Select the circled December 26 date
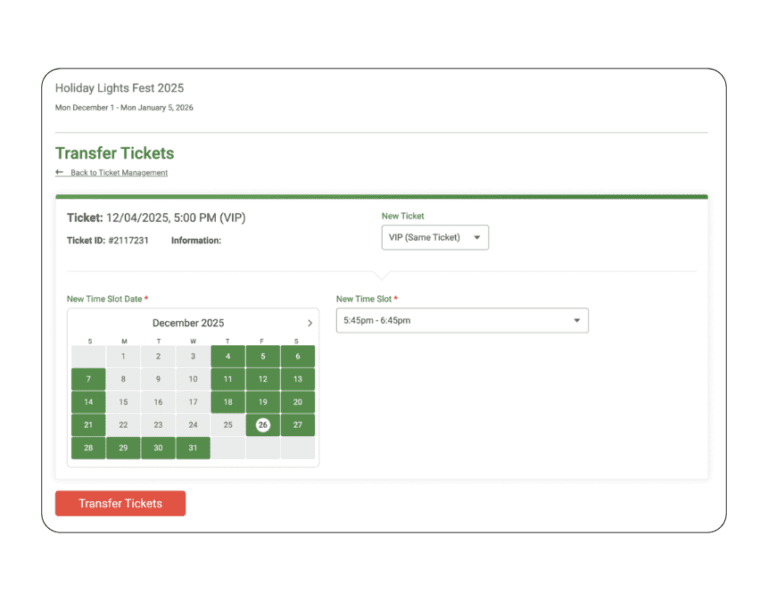Screen dimensions: 768x601 (263, 425)
